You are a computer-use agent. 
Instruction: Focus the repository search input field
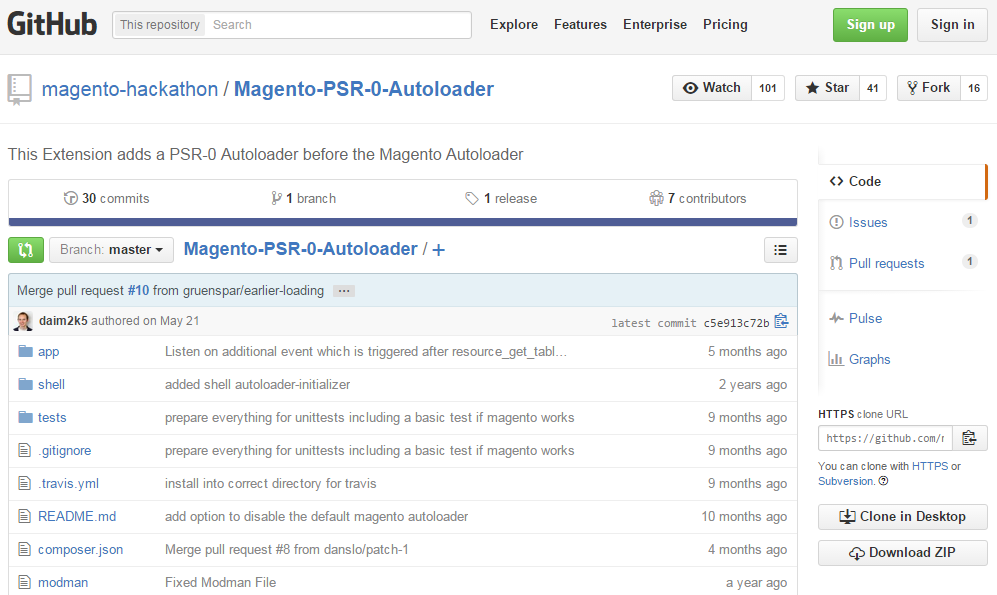pos(339,25)
